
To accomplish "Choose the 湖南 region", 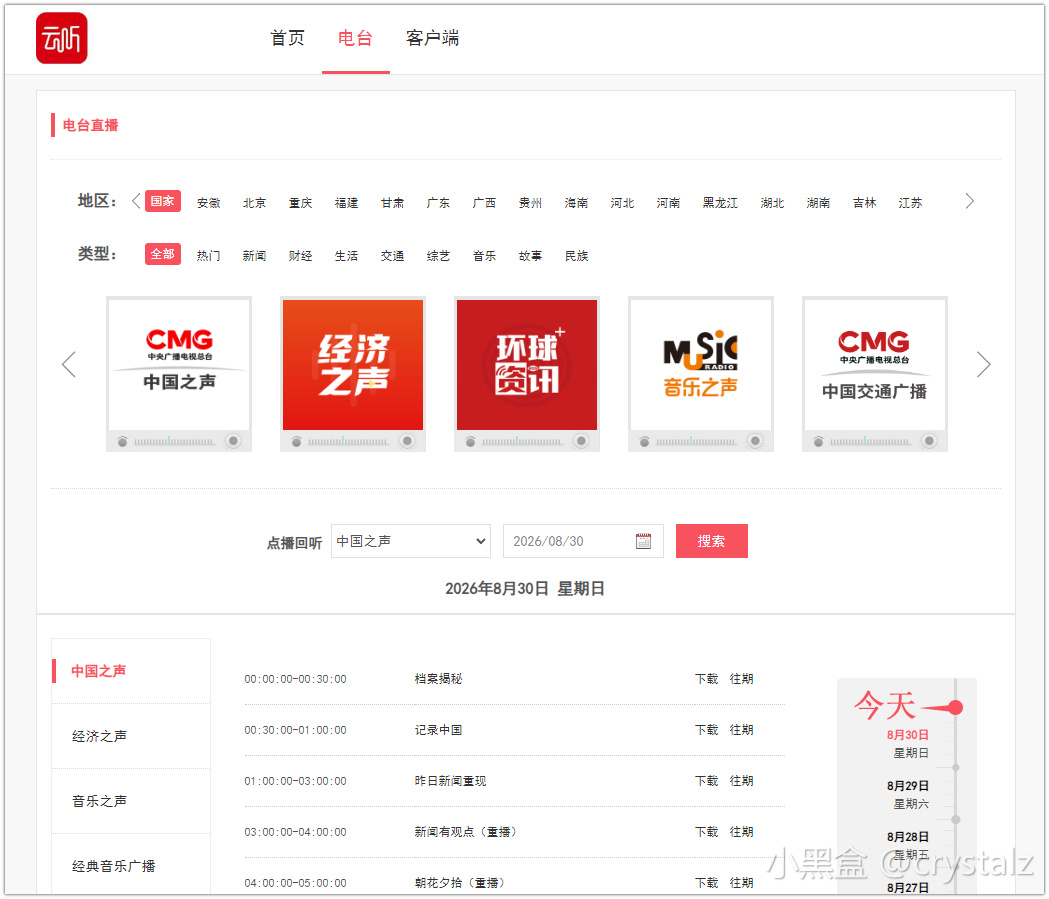I will tap(818, 203).
